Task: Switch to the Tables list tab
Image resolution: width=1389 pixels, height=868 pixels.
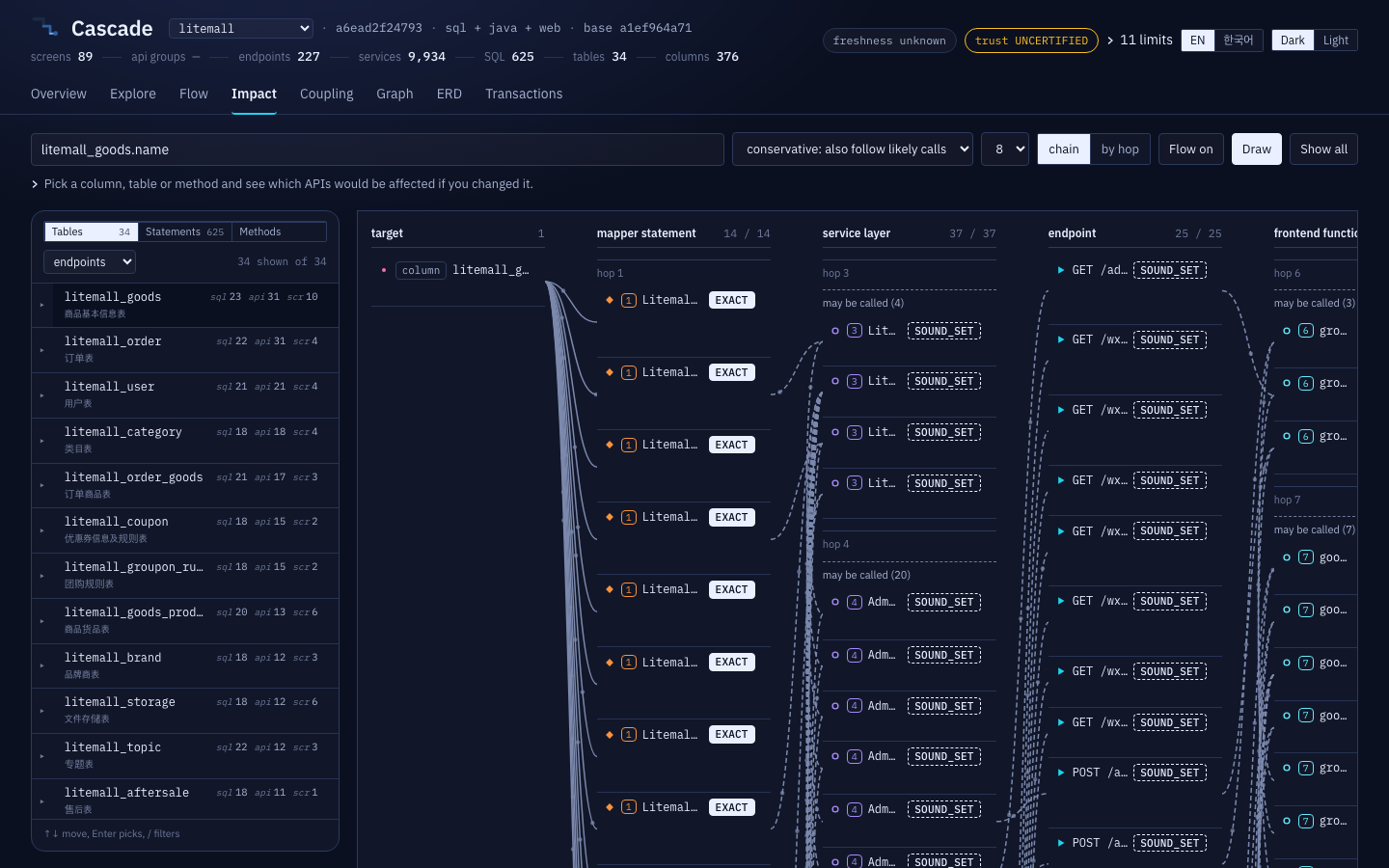Action: click(91, 231)
